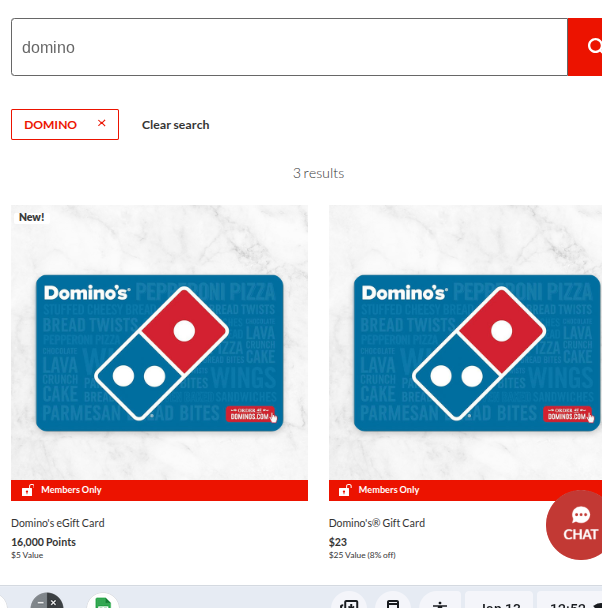Click the Clear search link
This screenshot has width=602, height=608.
tap(176, 125)
